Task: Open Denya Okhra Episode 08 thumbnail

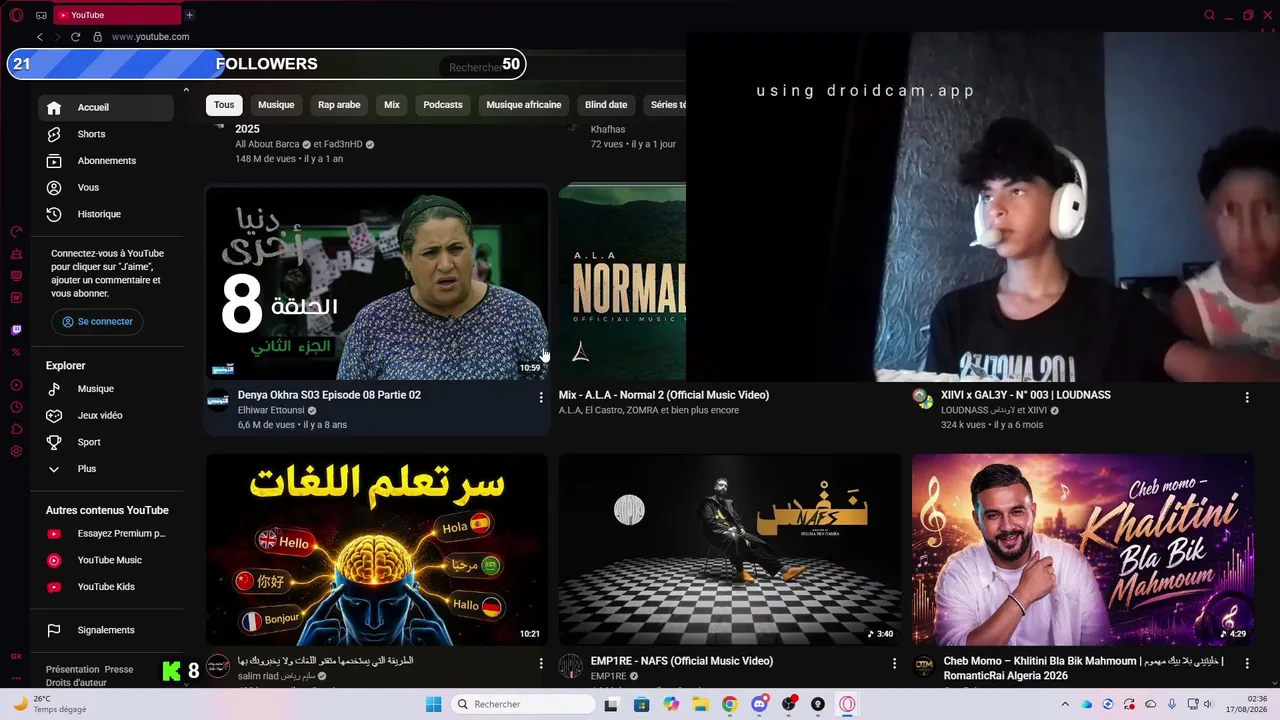Action: [377, 284]
